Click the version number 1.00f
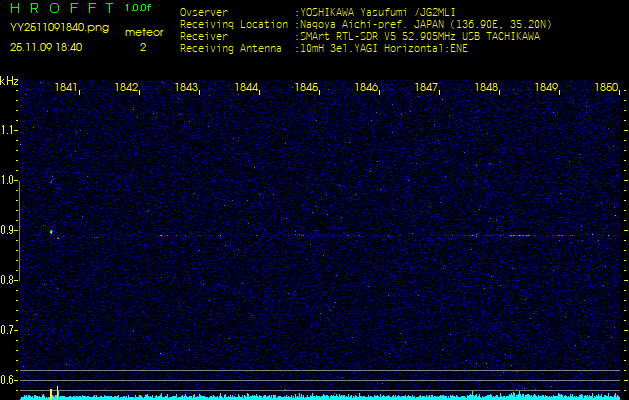The width and height of the screenshot is (629, 400). 139,8
